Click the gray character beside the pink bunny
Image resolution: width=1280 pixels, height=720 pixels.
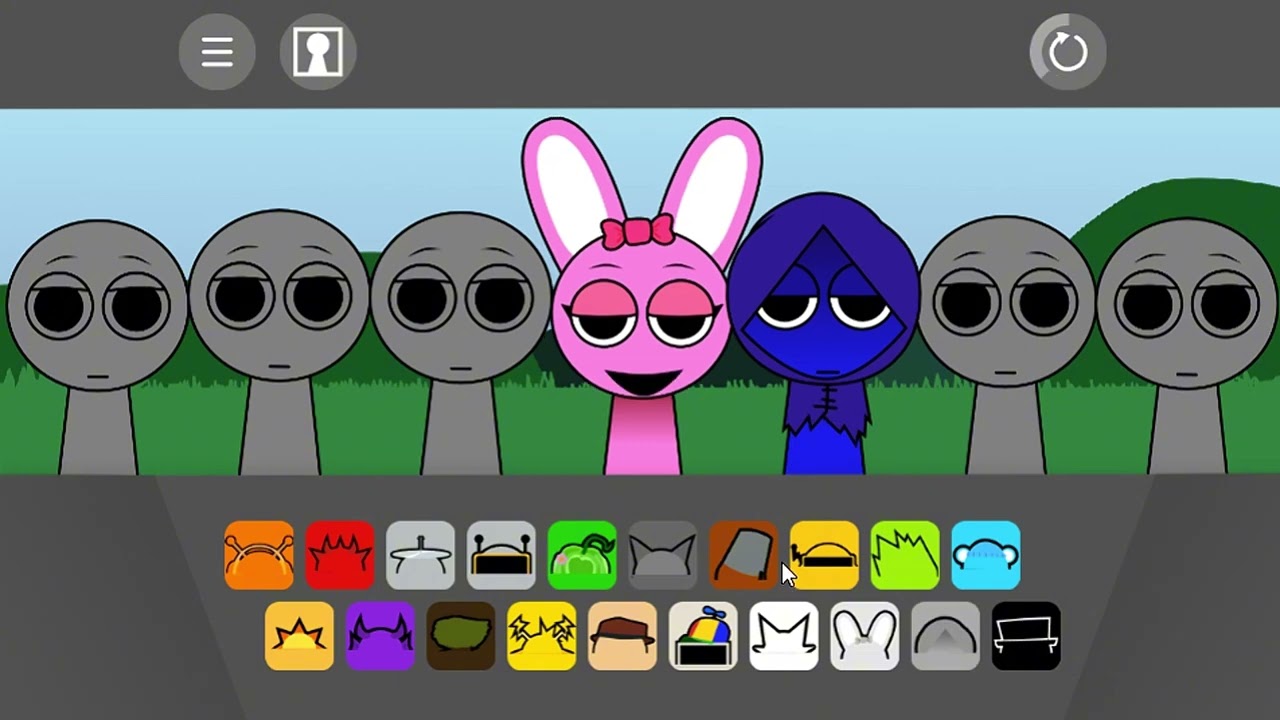coord(459,342)
